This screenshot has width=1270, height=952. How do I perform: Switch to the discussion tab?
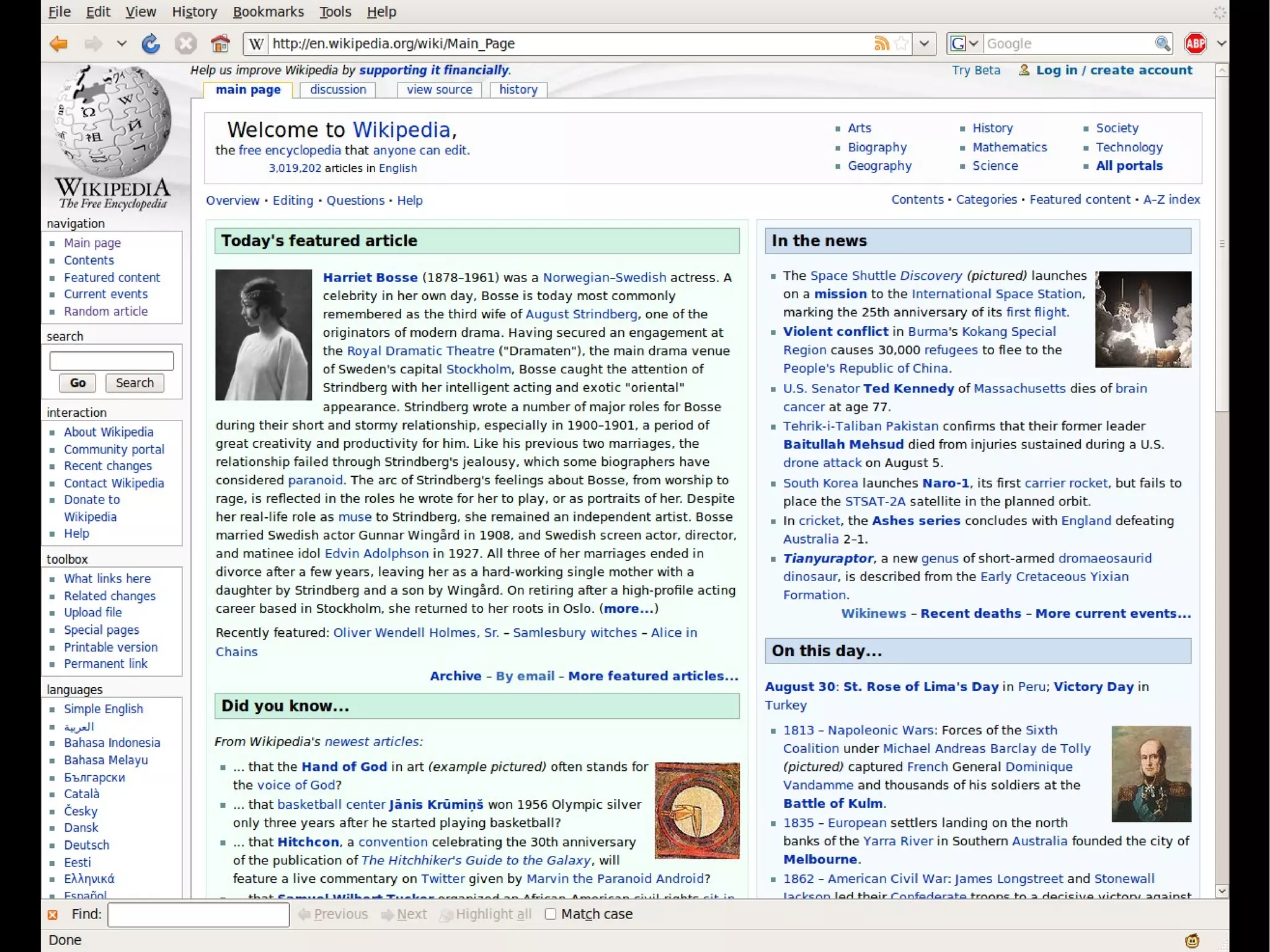point(338,89)
